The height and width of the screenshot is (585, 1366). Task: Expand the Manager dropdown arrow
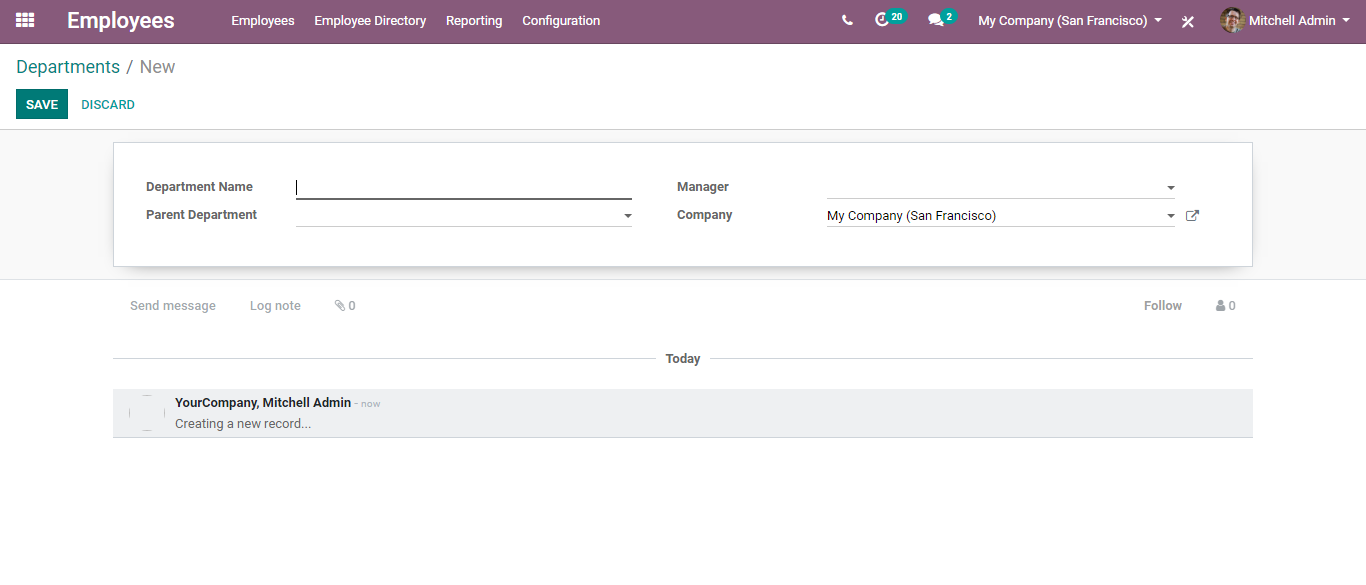coord(1170,188)
